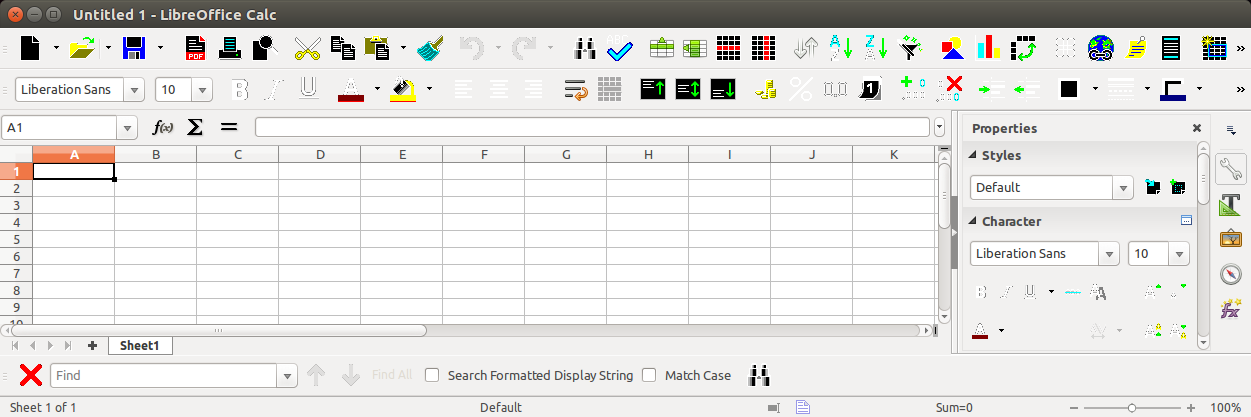Toggle italic in main formatting toolbar
This screenshot has width=1251, height=417.
click(274, 90)
